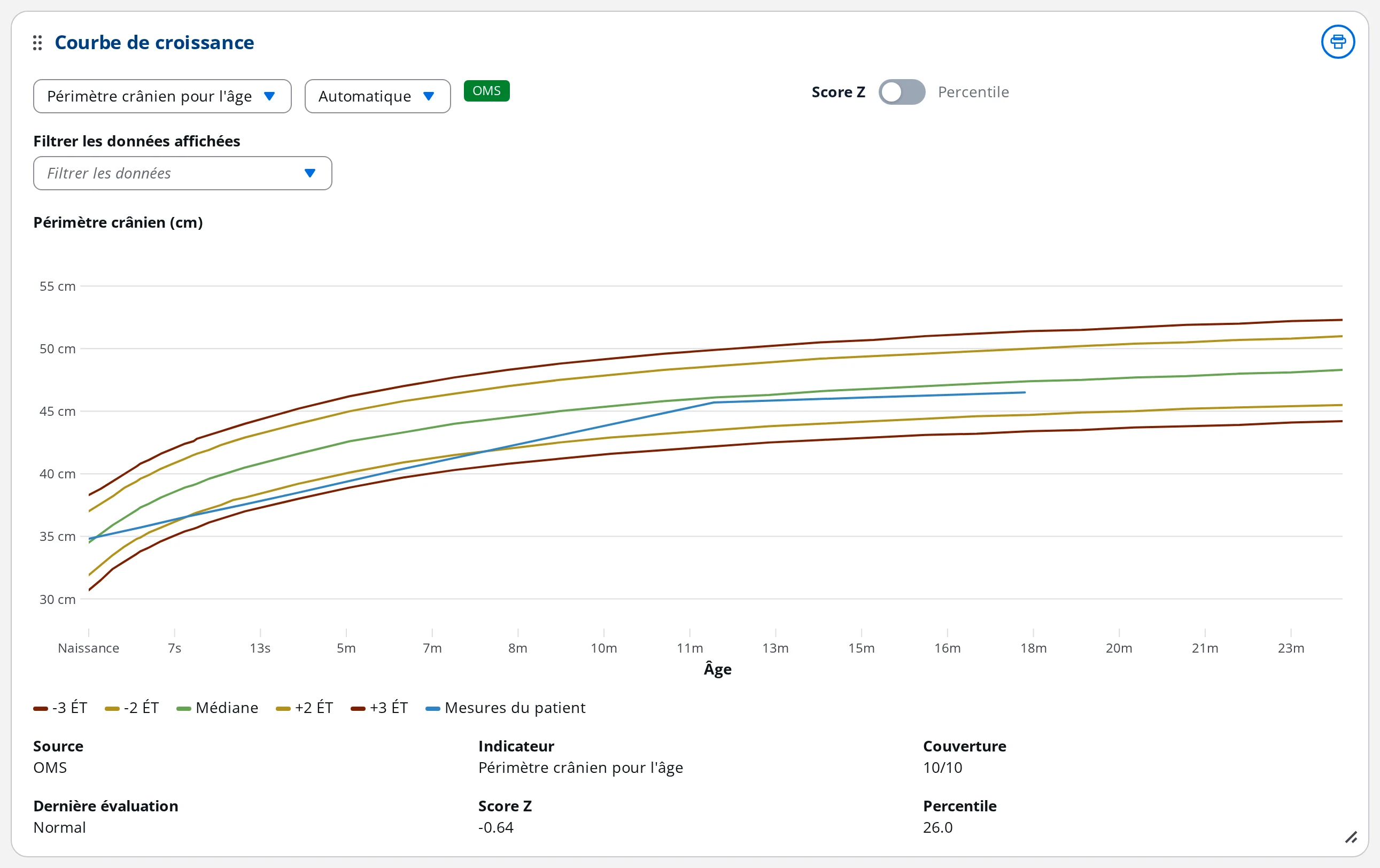Focus the Filtrer les données input field
The image size is (1380, 868).
pos(182,173)
